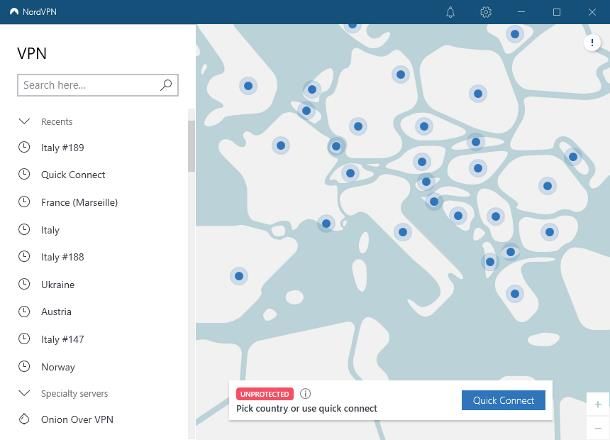Select the Spain server pin on map
Screen dimensions: 610x440
pyautogui.click(x=239, y=276)
